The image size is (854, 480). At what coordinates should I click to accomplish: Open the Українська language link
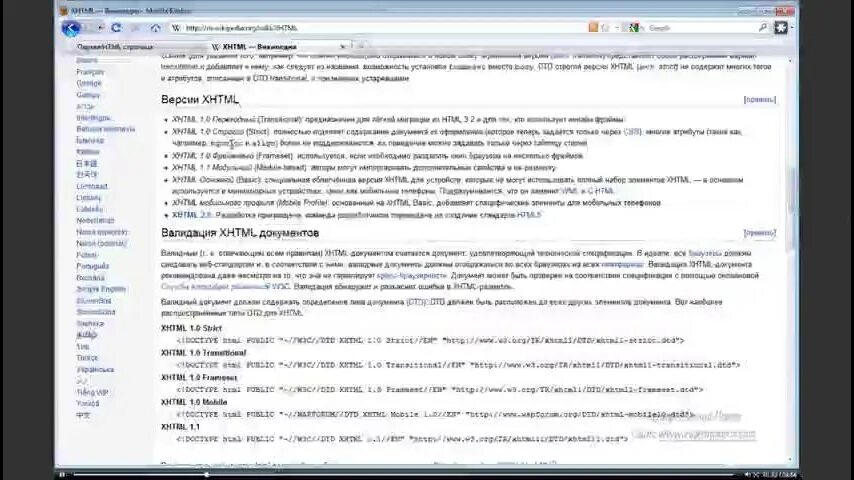[95, 369]
